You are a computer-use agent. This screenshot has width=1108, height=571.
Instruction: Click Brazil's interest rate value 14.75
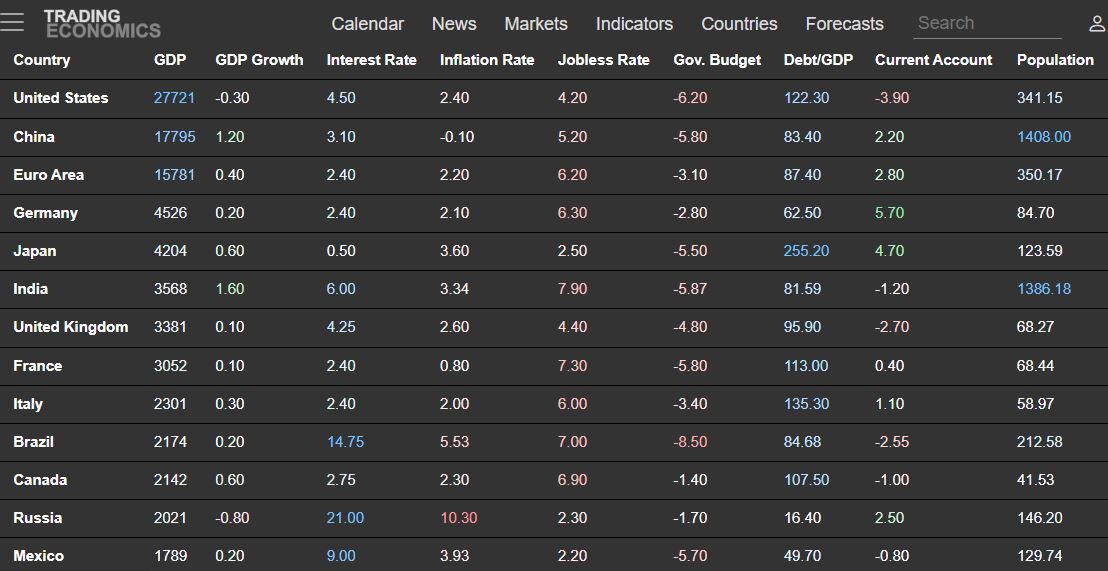346,442
